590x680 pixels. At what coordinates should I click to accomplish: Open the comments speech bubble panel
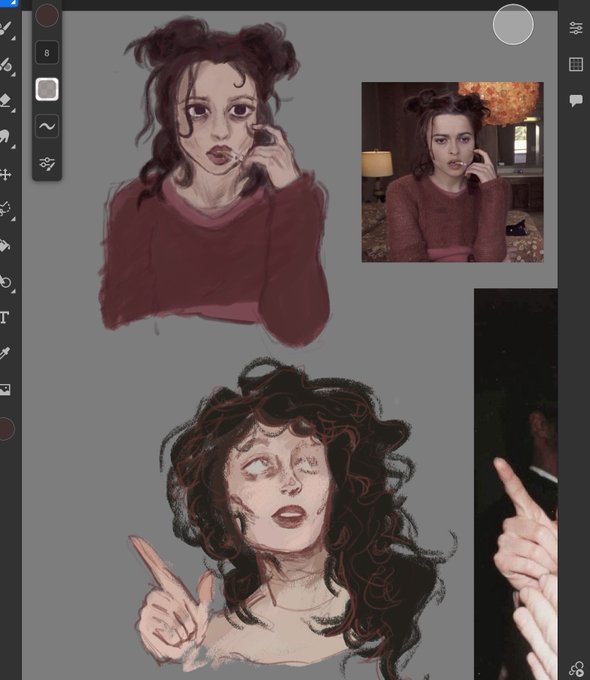(576, 101)
